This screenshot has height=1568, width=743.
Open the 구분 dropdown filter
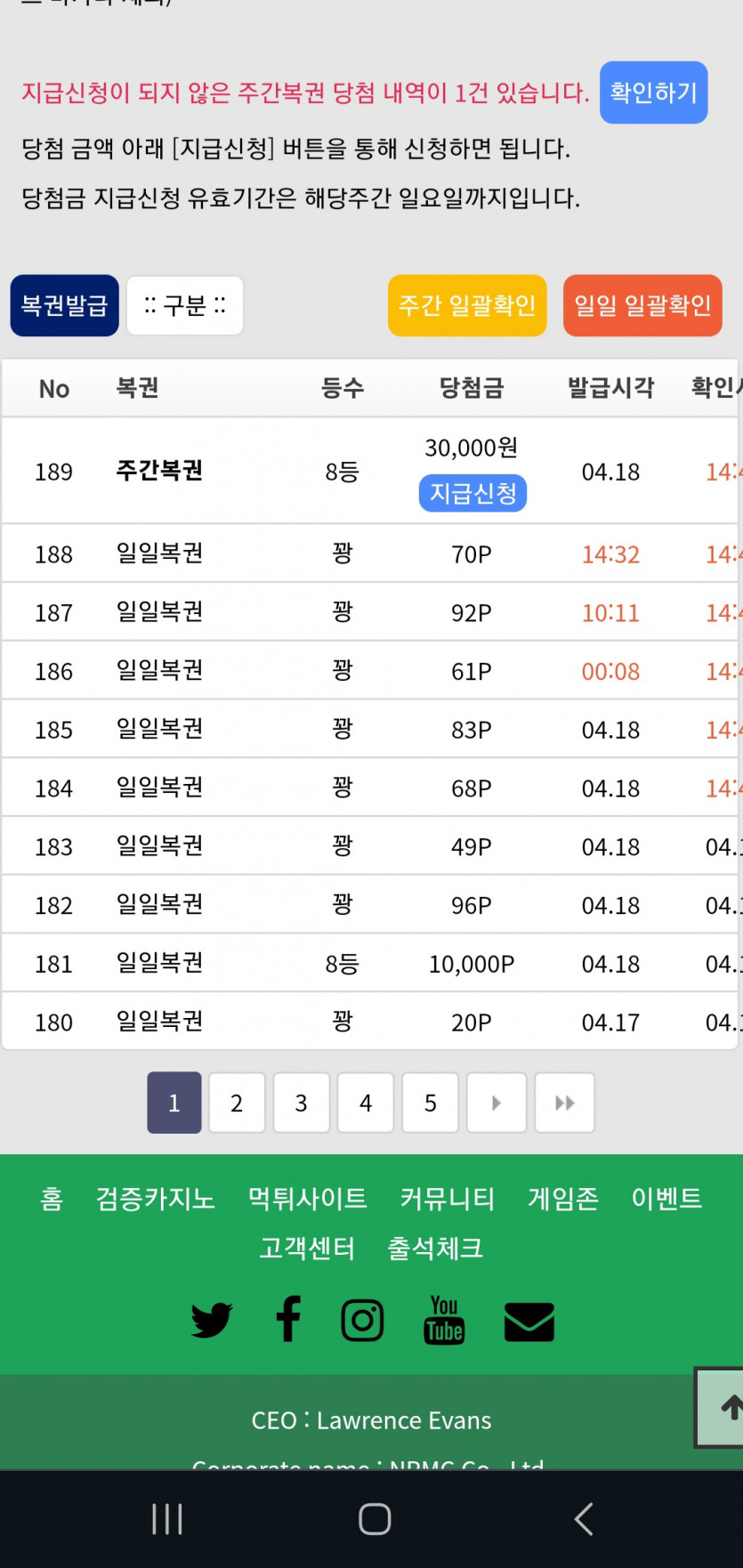(x=185, y=305)
